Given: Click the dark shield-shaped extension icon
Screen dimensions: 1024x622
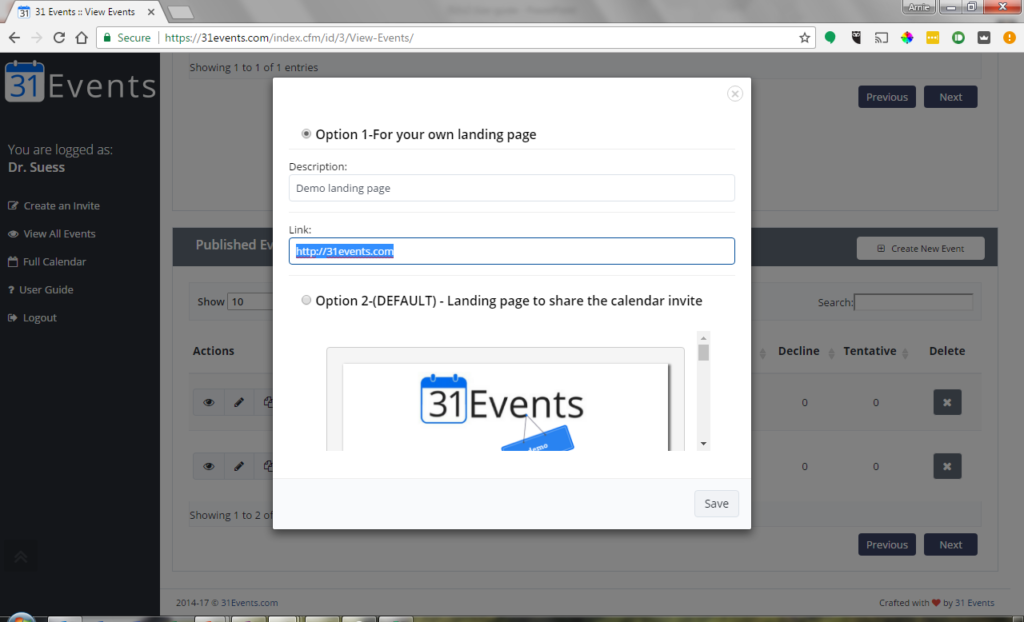Looking at the screenshot, I should [856, 38].
